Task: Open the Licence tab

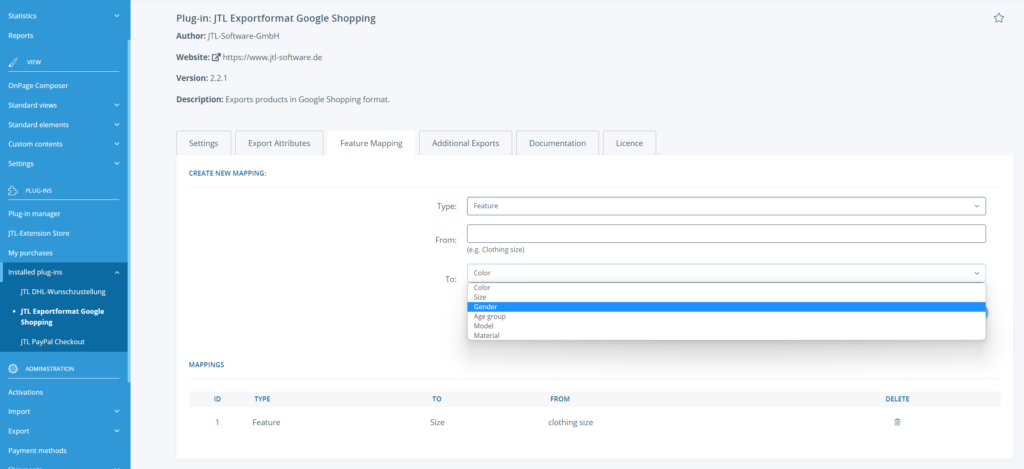Action: point(629,143)
